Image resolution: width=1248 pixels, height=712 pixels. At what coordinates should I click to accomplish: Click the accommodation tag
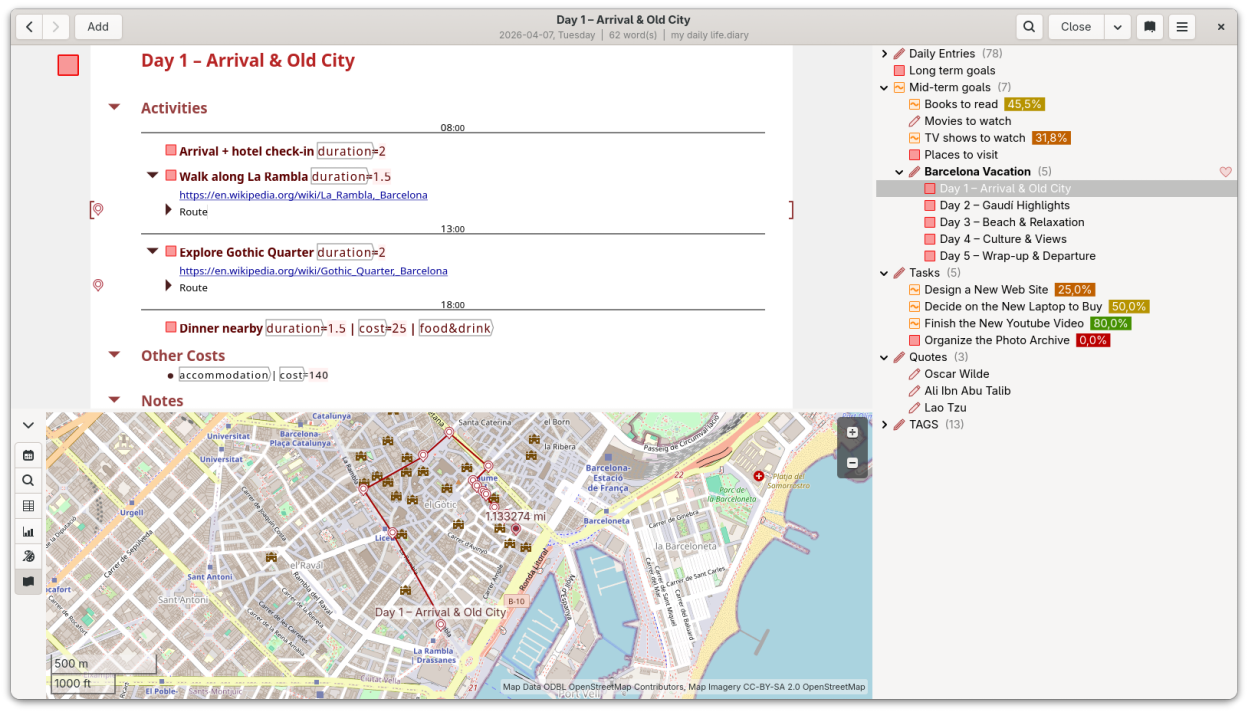[224, 375]
